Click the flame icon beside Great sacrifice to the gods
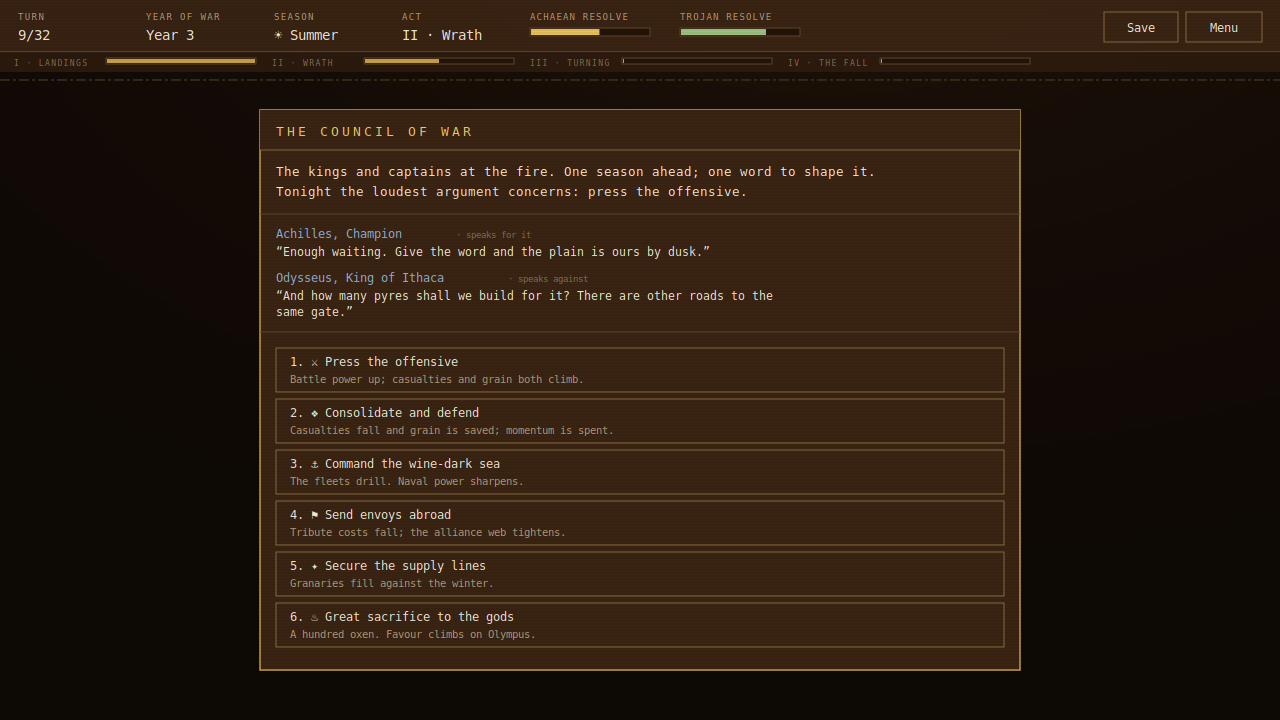 pyautogui.click(x=314, y=617)
